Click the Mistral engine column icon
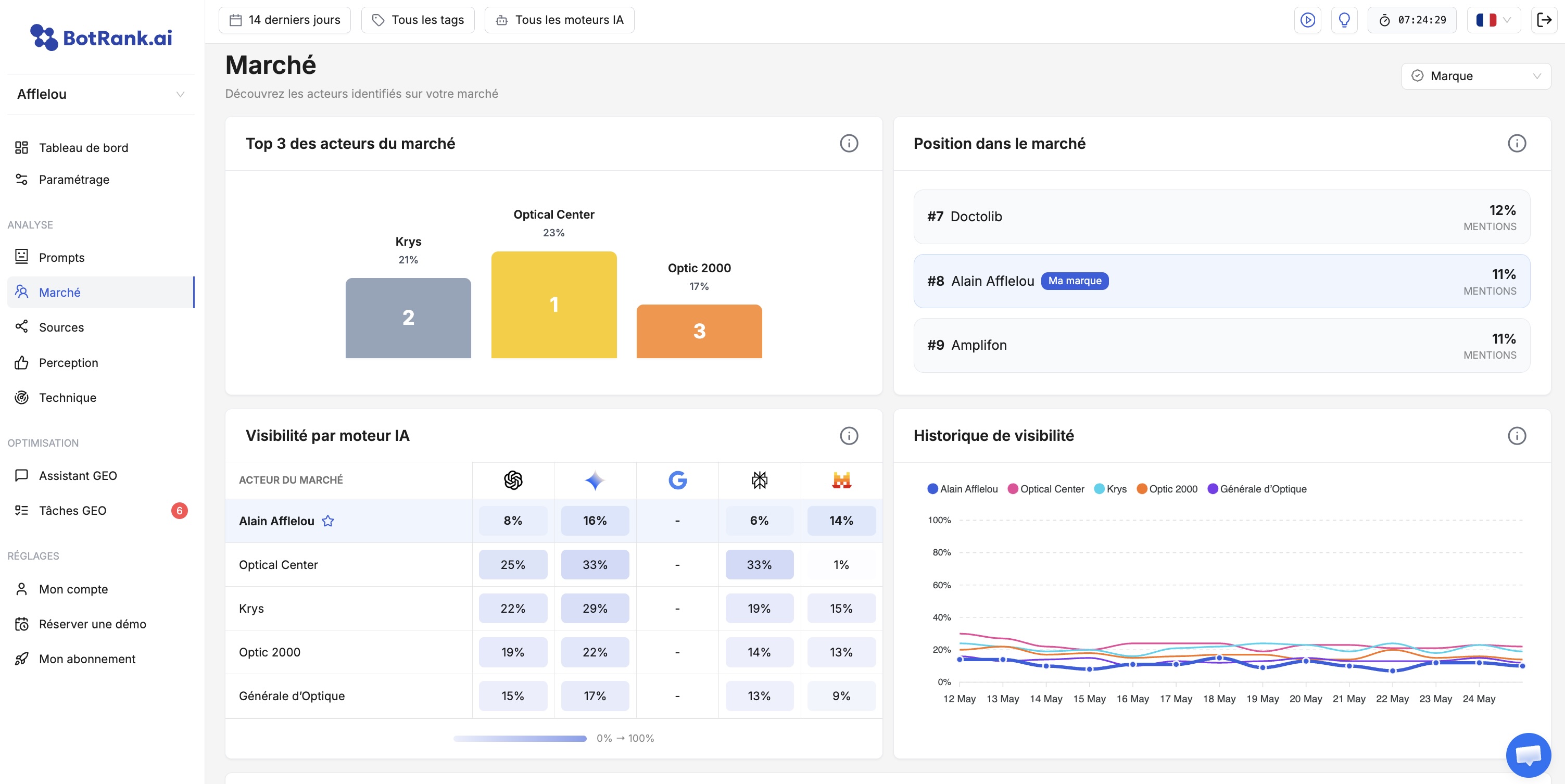 pyautogui.click(x=841, y=480)
